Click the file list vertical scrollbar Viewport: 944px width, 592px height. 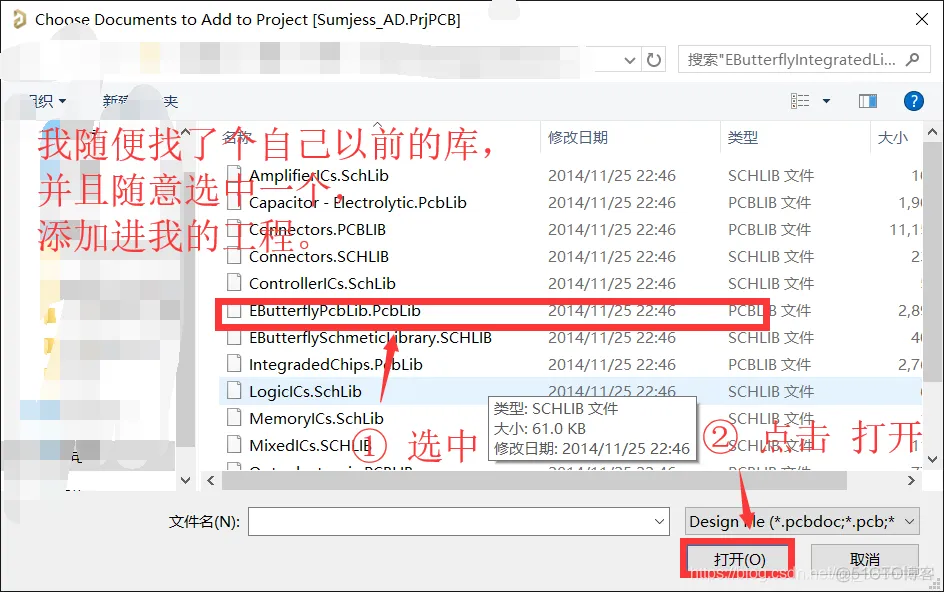click(x=933, y=261)
